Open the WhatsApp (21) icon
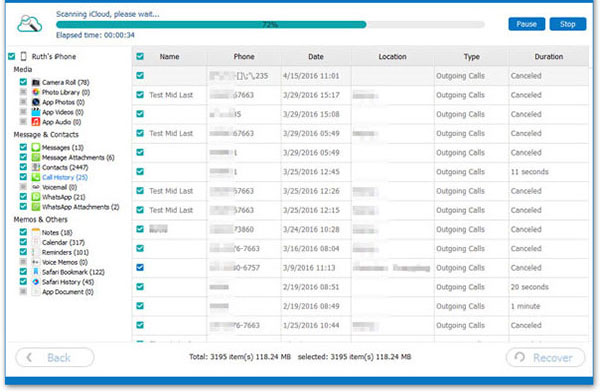This screenshot has width=600, height=392. [36, 197]
